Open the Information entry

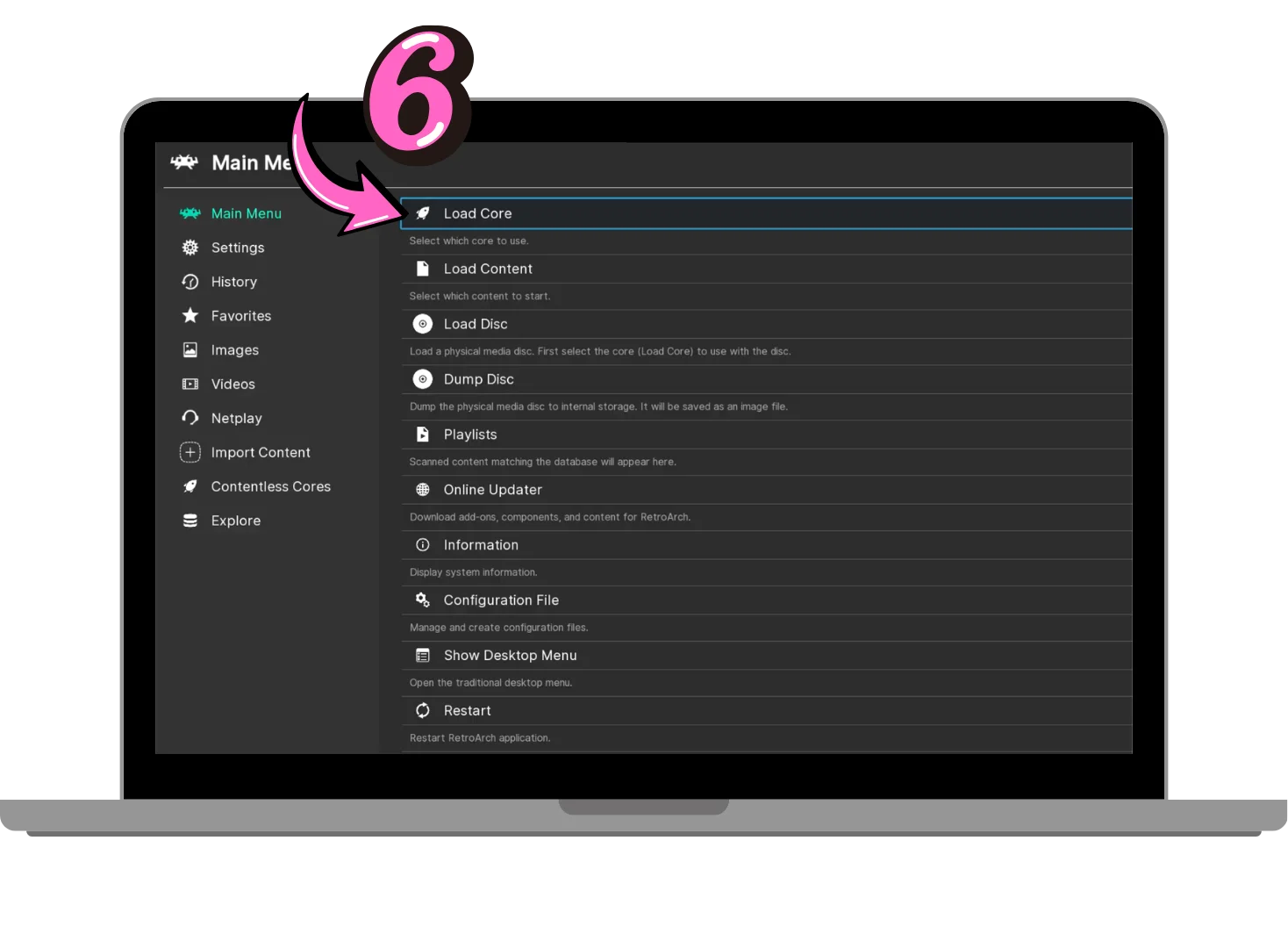(767, 545)
